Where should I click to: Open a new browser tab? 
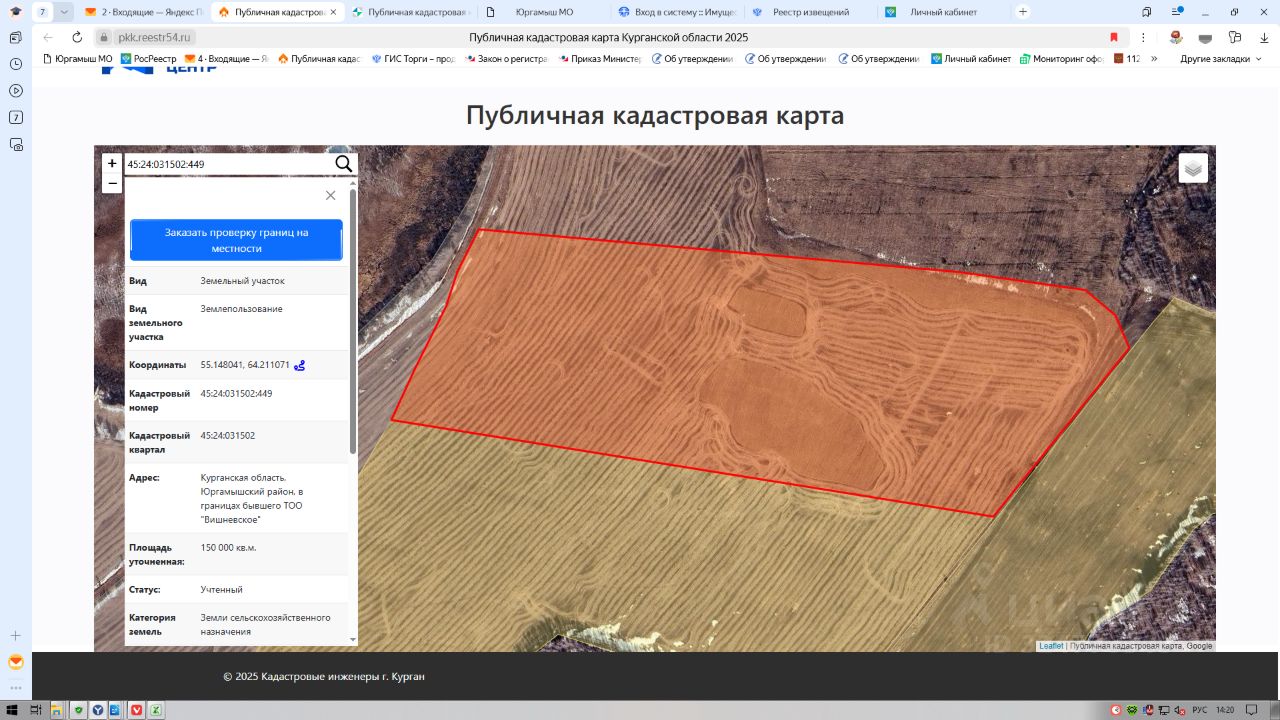pos(1022,12)
